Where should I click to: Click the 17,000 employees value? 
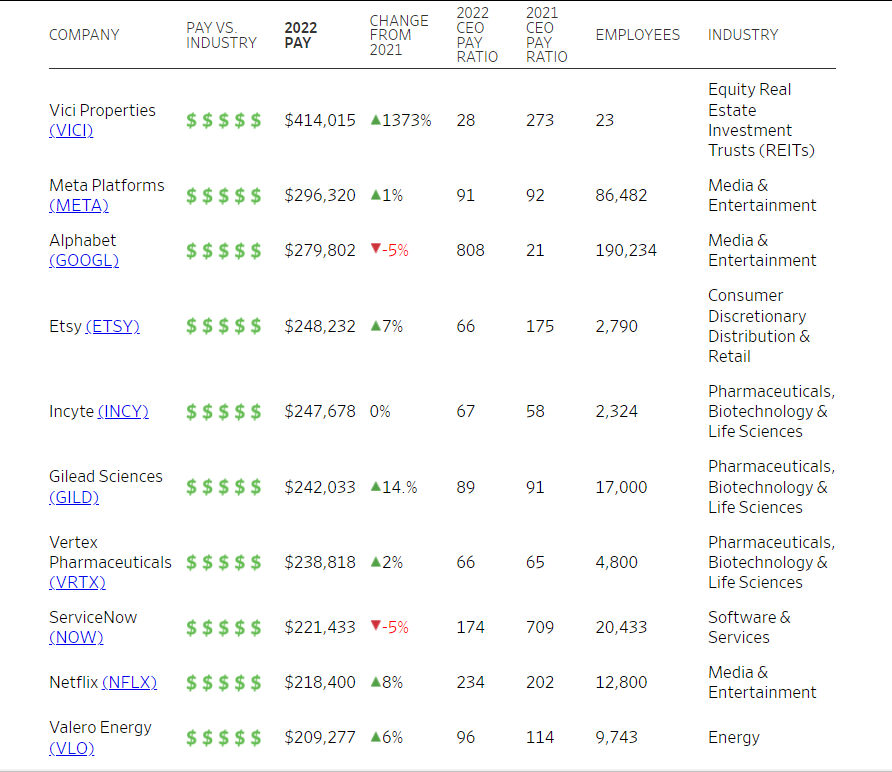[621, 488]
